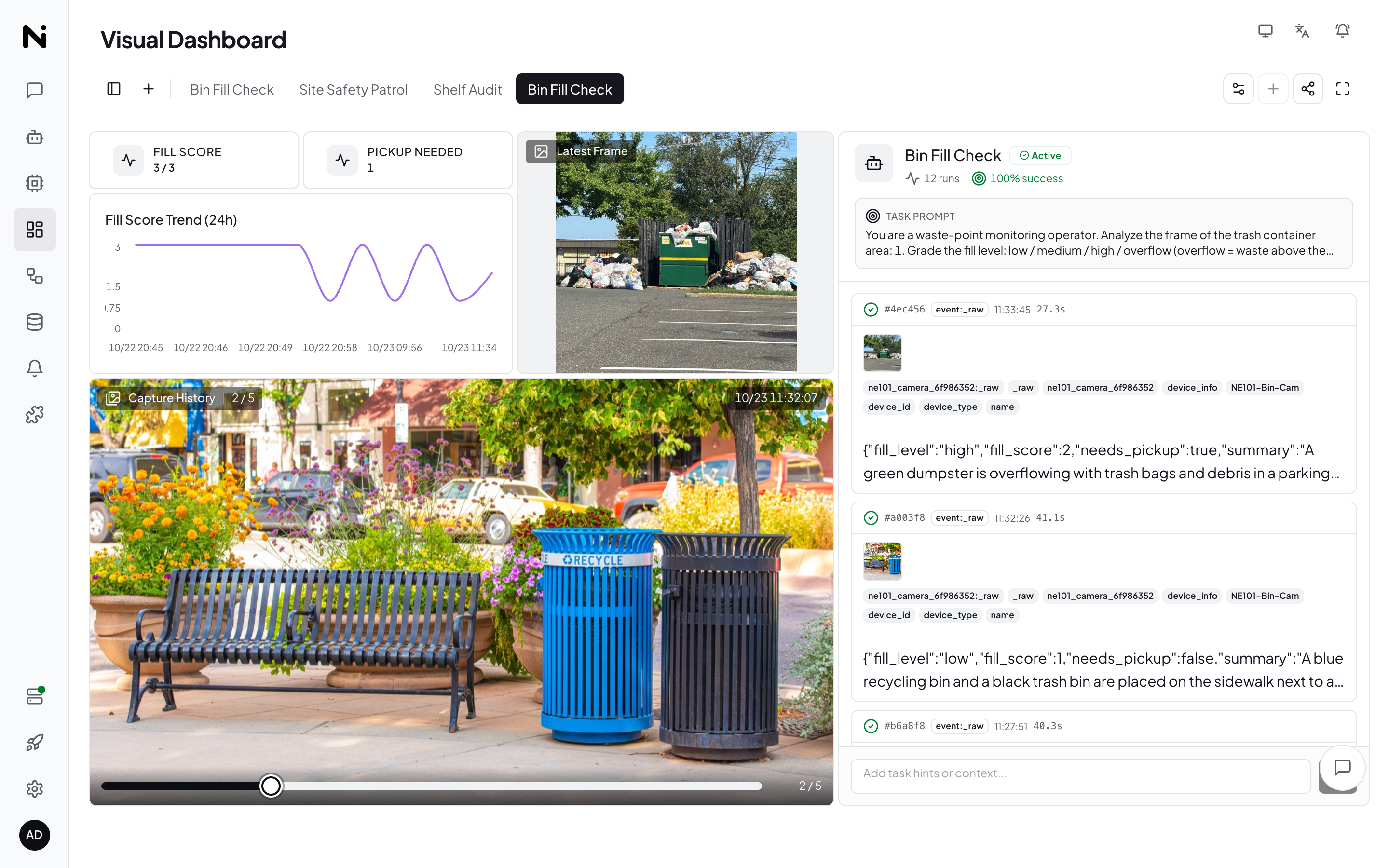Toggle the sidebar panel layout icon
The width and height of the screenshot is (1389, 868).
[x=114, y=89]
